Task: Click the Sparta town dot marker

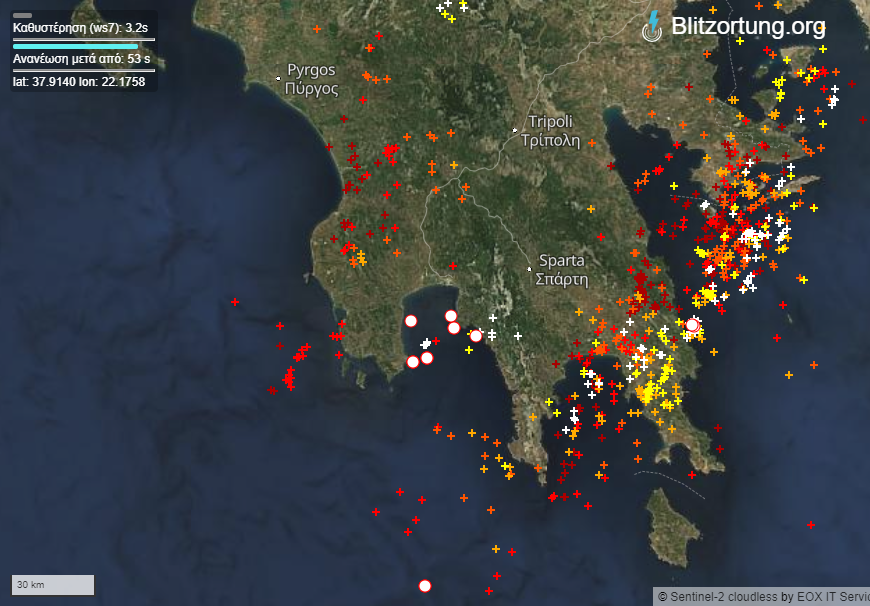Action: click(529, 269)
